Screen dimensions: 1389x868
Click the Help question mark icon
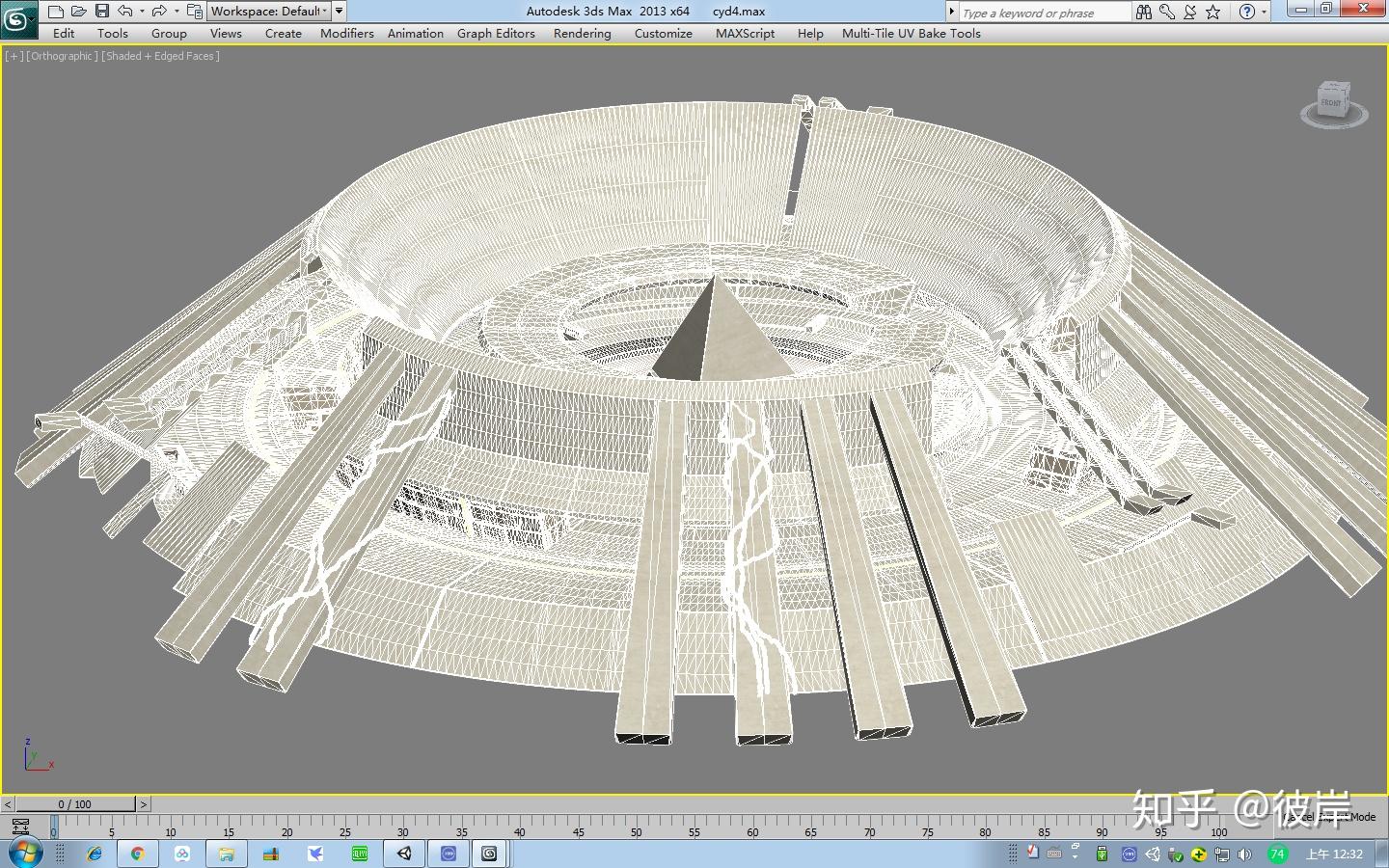point(1247,12)
